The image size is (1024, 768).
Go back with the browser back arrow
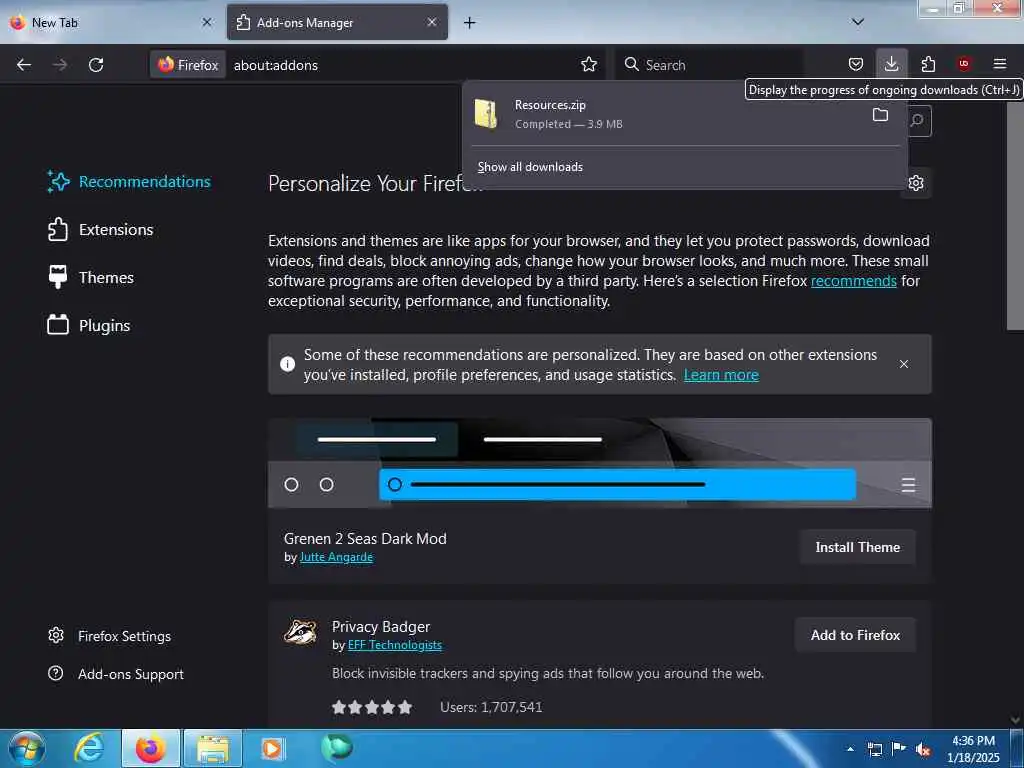click(x=24, y=65)
